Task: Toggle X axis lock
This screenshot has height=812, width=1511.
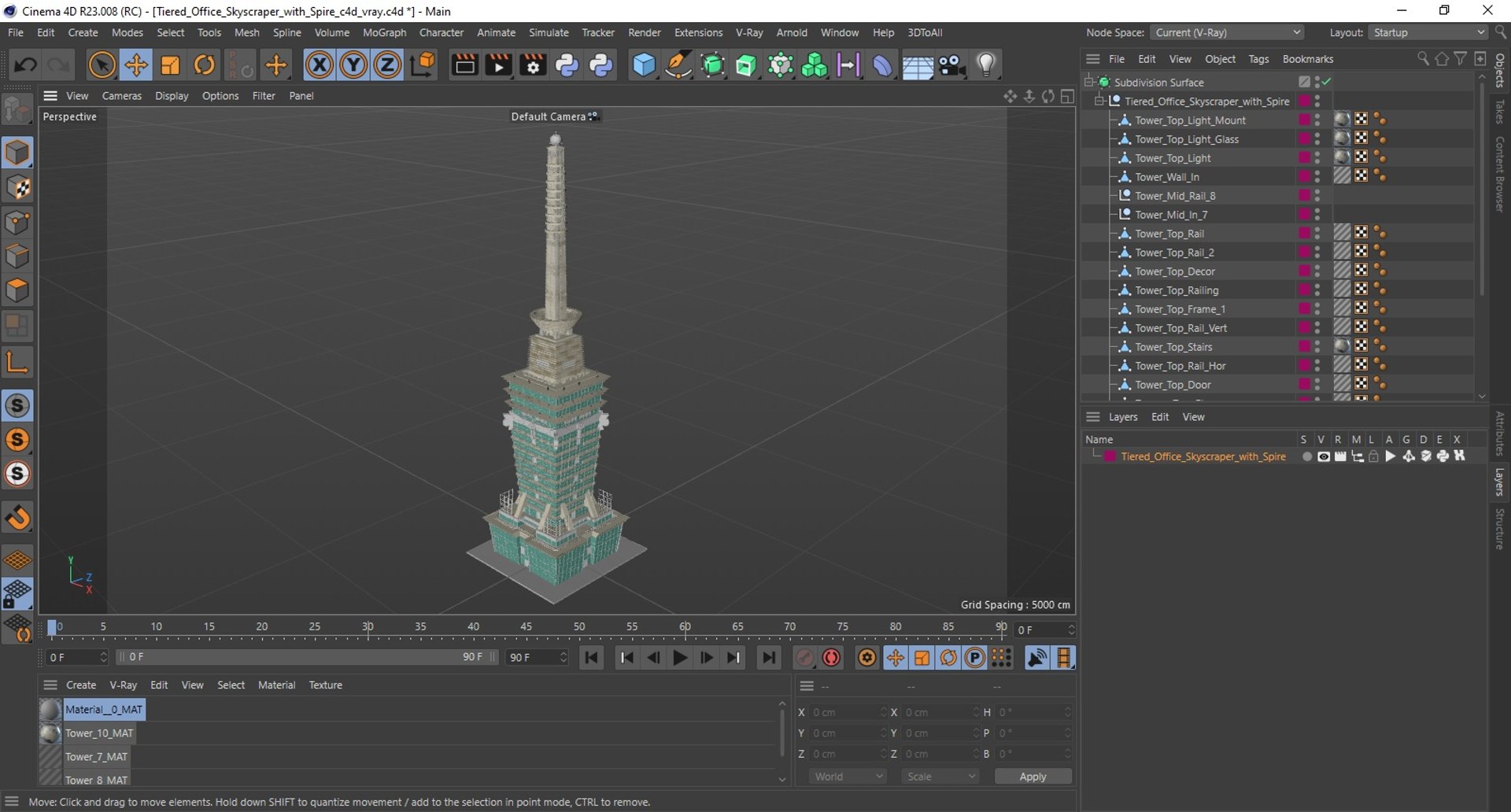Action: (x=319, y=65)
